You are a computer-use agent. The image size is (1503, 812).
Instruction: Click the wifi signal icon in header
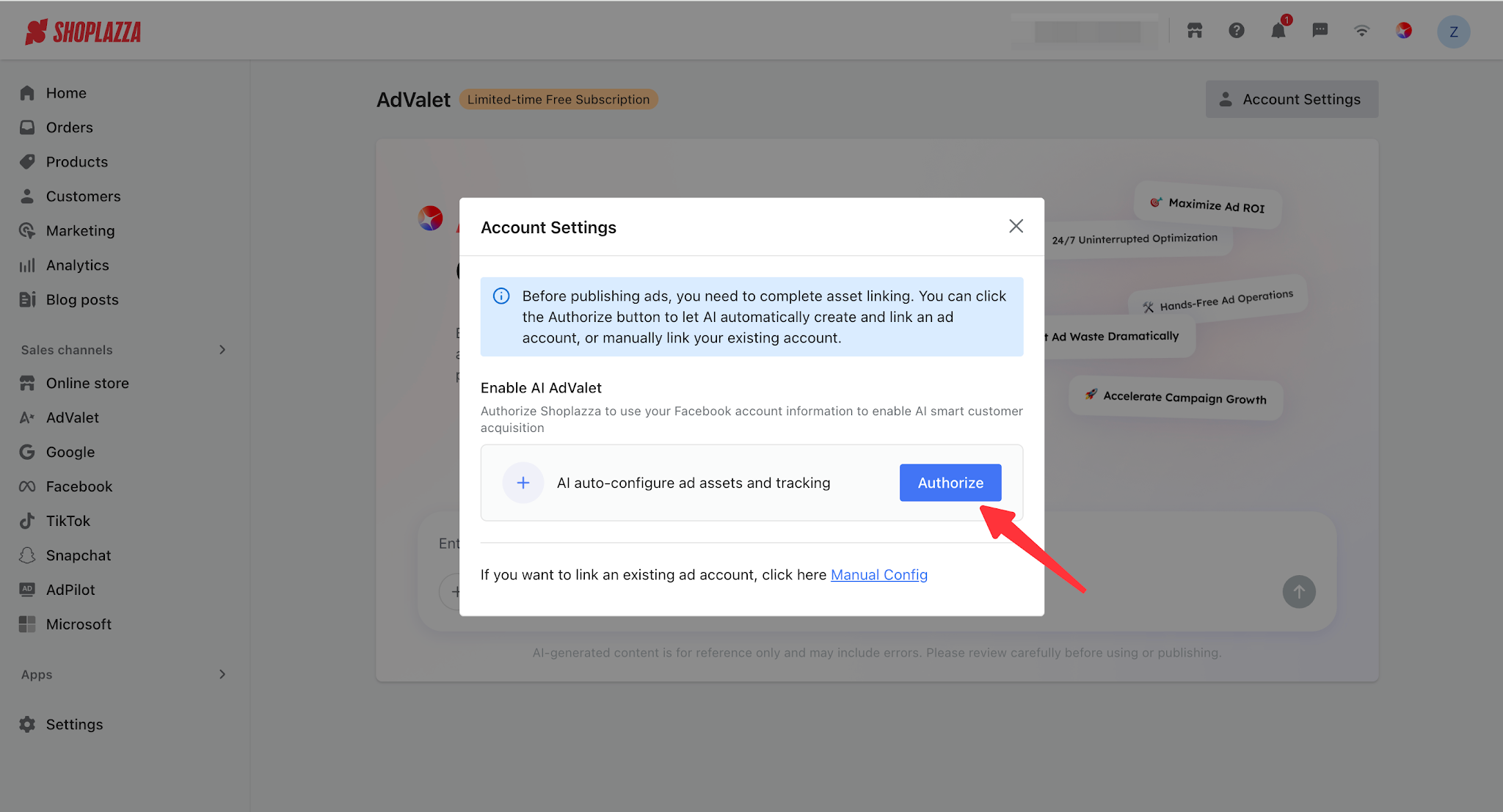click(x=1361, y=31)
